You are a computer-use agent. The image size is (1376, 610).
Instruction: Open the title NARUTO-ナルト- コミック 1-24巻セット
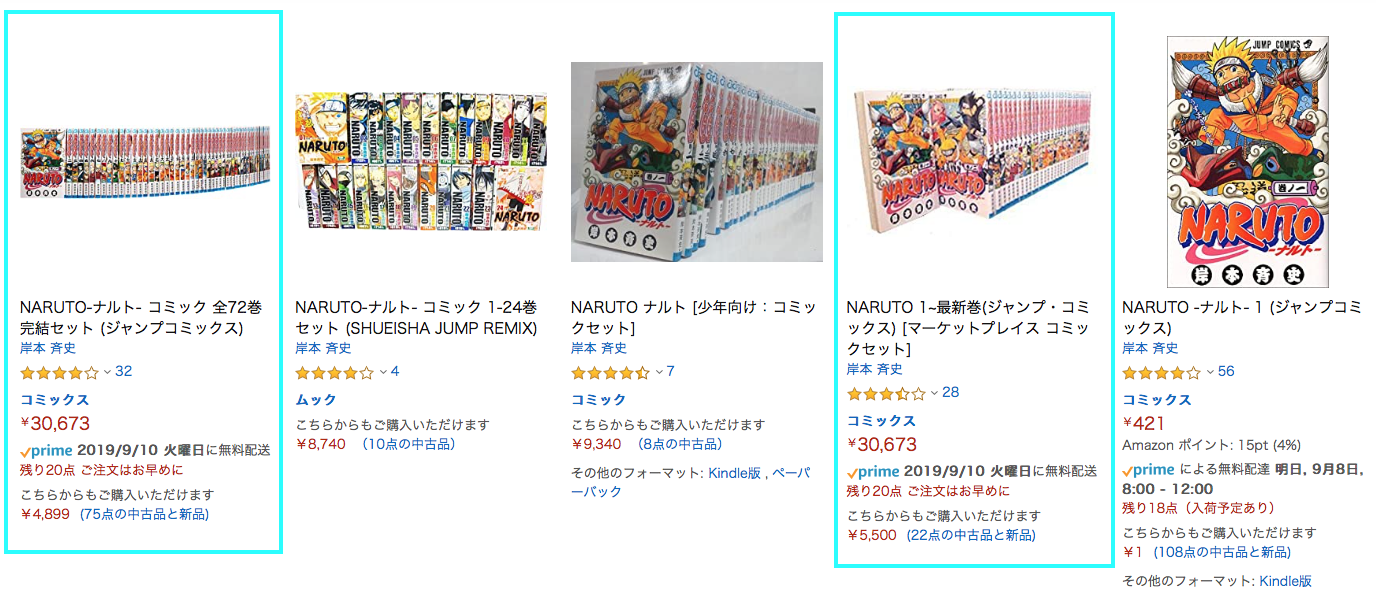pyautogui.click(x=417, y=318)
